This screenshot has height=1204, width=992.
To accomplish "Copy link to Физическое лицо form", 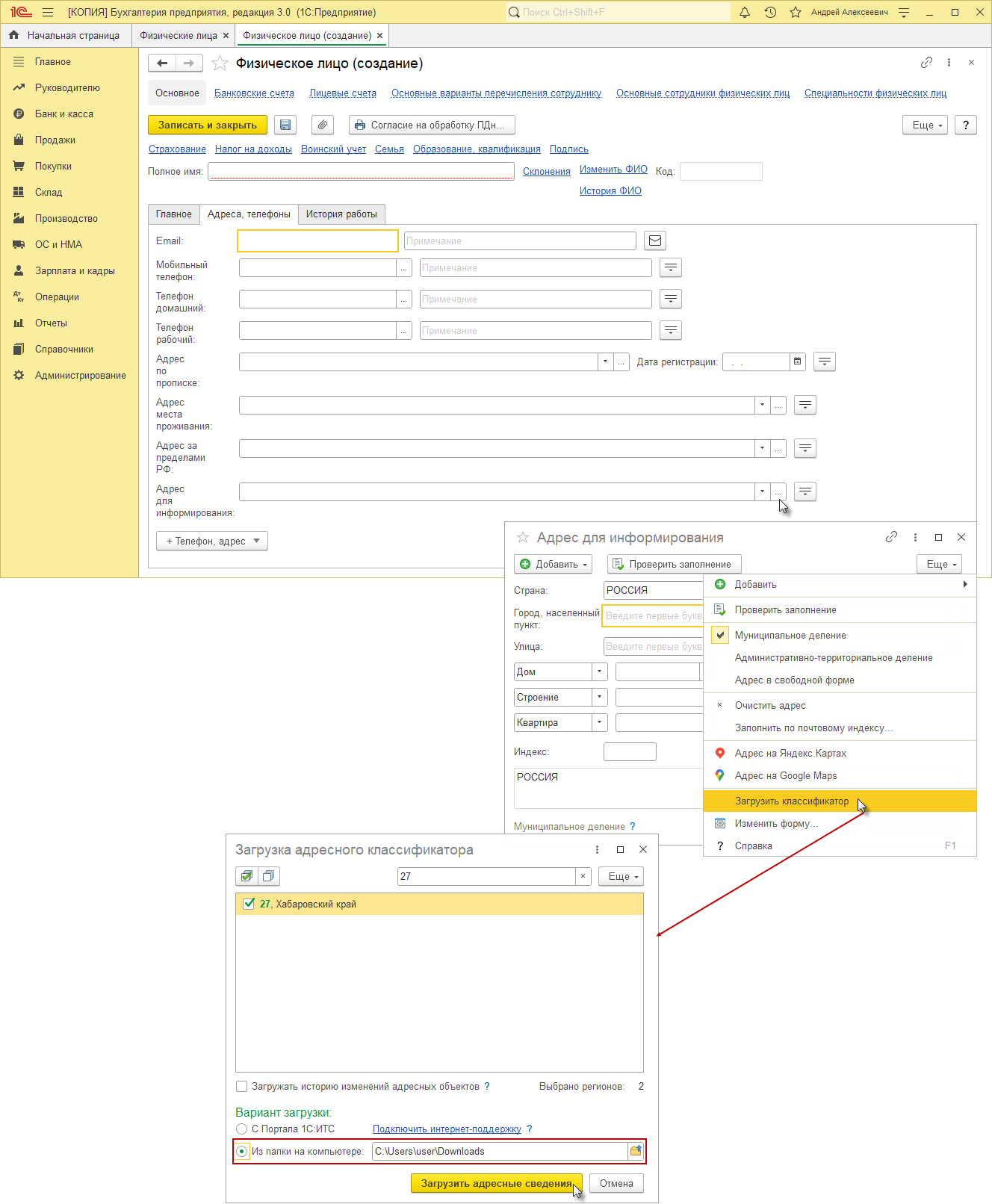I will (x=926, y=63).
